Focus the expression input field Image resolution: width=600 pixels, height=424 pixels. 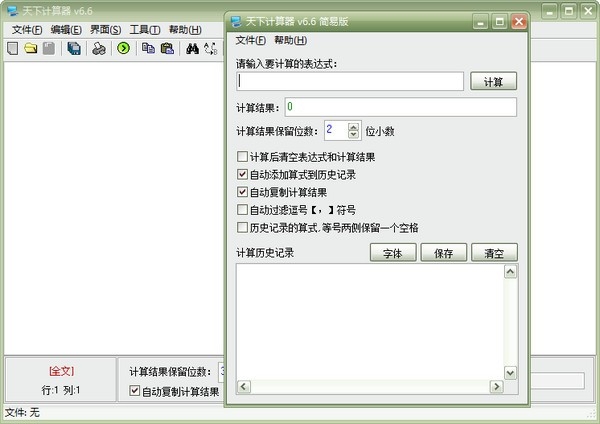click(x=350, y=81)
